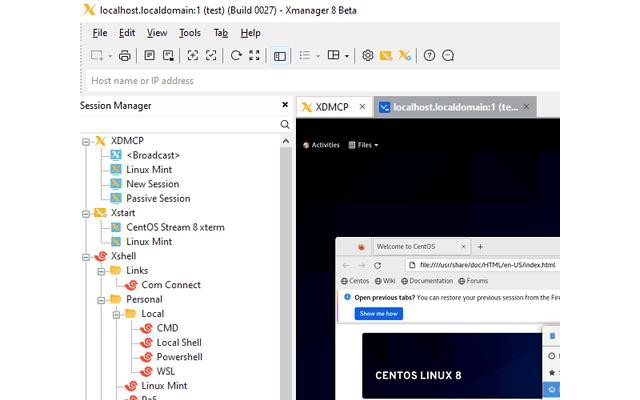Open the File menu
The image size is (640, 400).
(100, 33)
